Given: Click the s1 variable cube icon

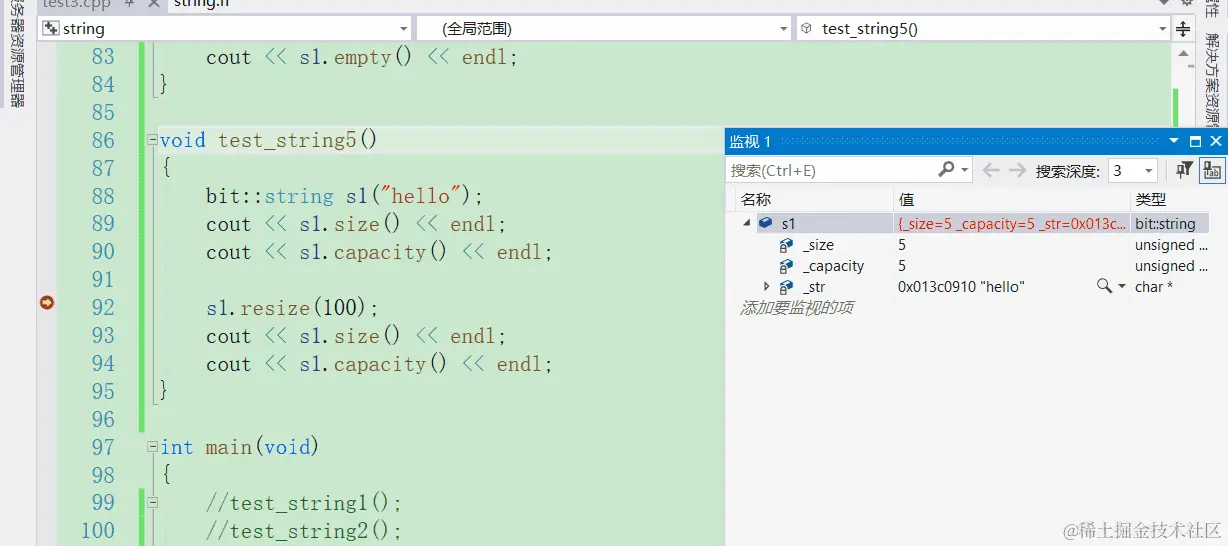Looking at the screenshot, I should (765, 223).
